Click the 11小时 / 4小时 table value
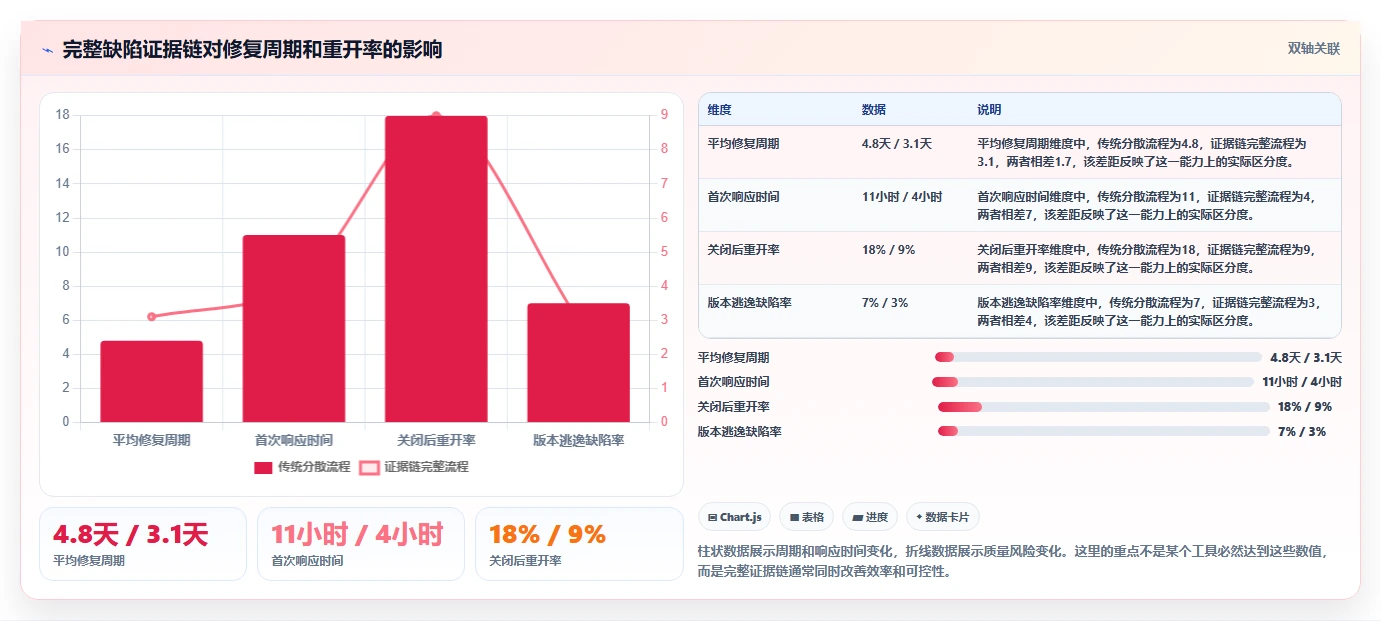The height and width of the screenshot is (621, 1381). pyautogui.click(x=901, y=197)
